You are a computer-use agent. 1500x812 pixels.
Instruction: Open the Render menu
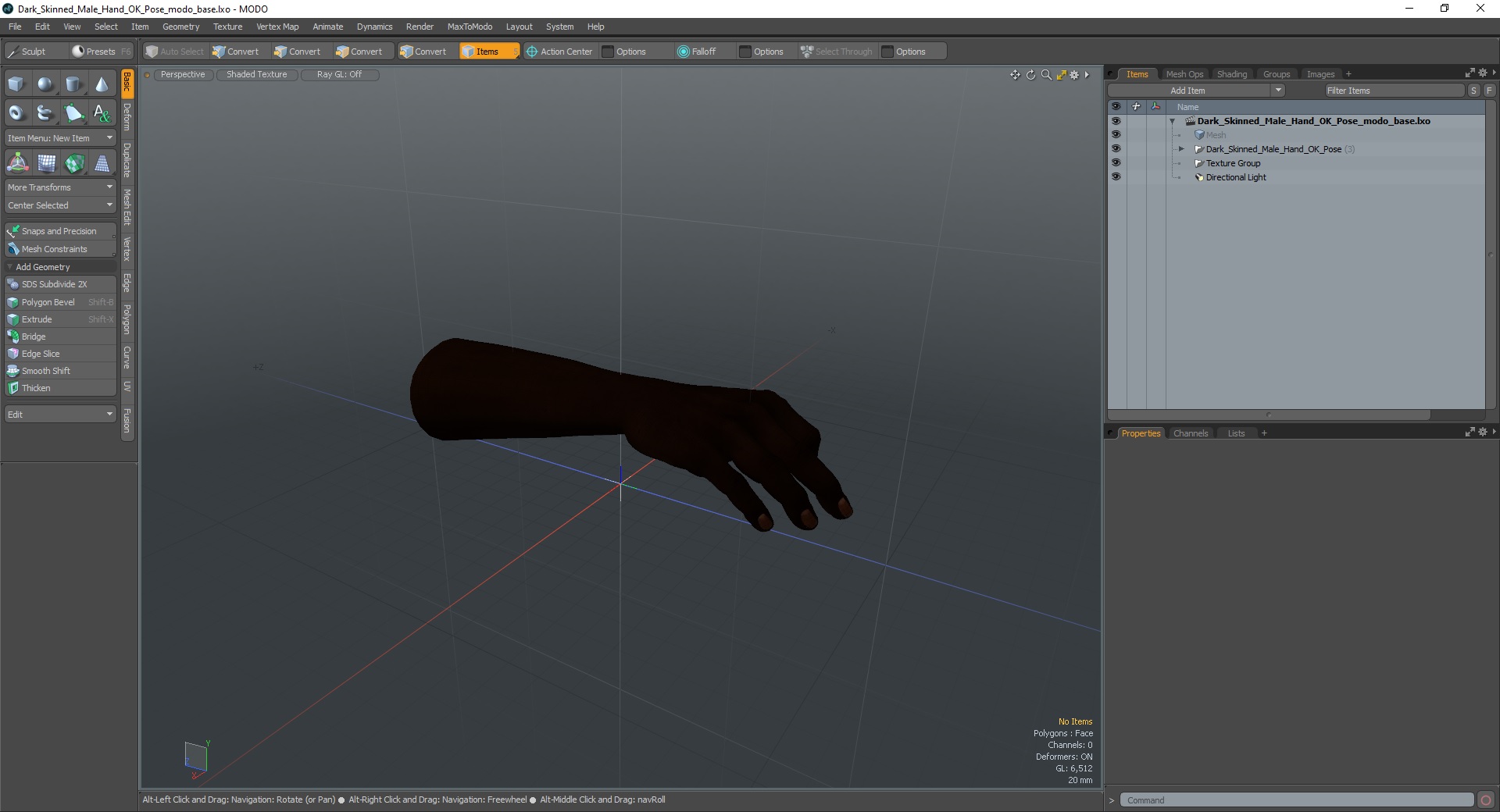pyautogui.click(x=420, y=27)
